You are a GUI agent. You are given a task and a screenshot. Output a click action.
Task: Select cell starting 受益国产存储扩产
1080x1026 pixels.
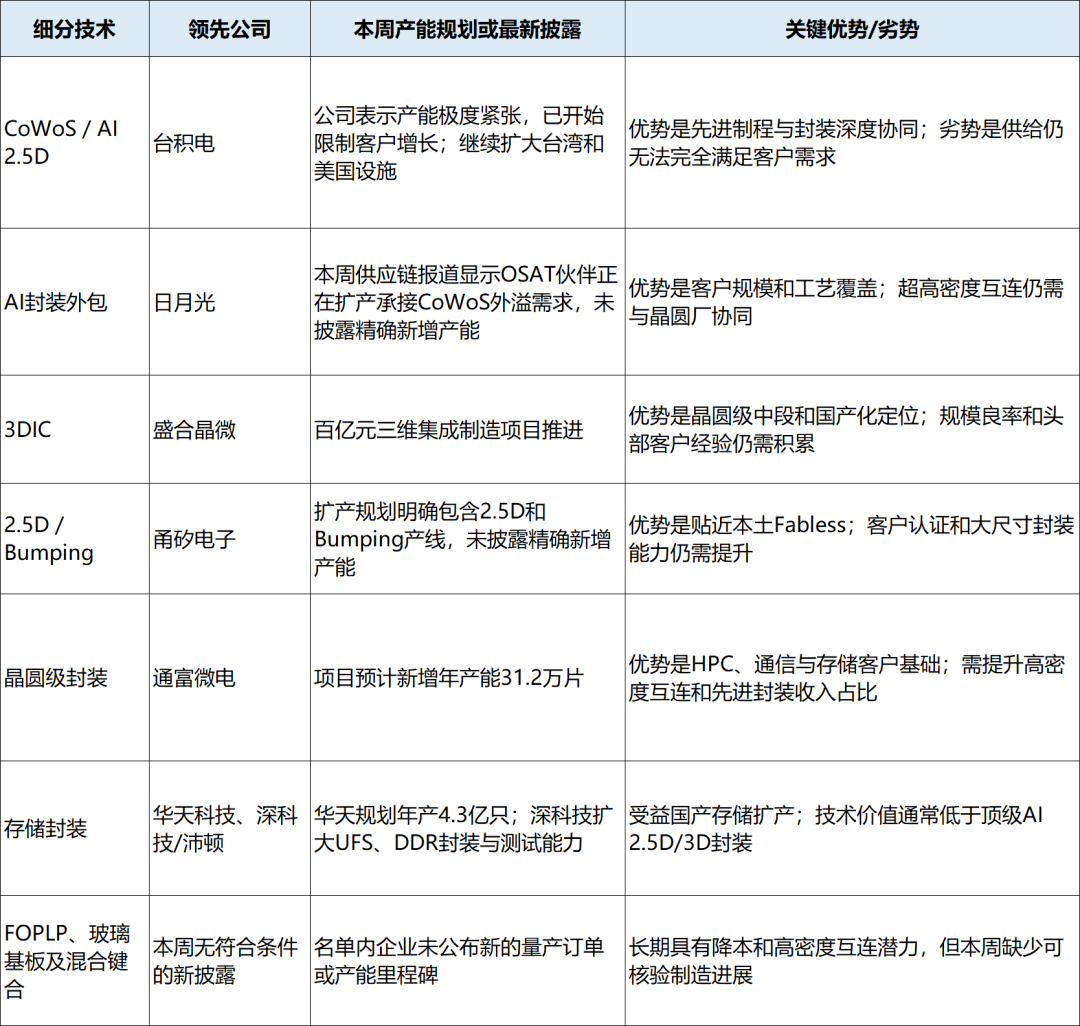point(852,828)
